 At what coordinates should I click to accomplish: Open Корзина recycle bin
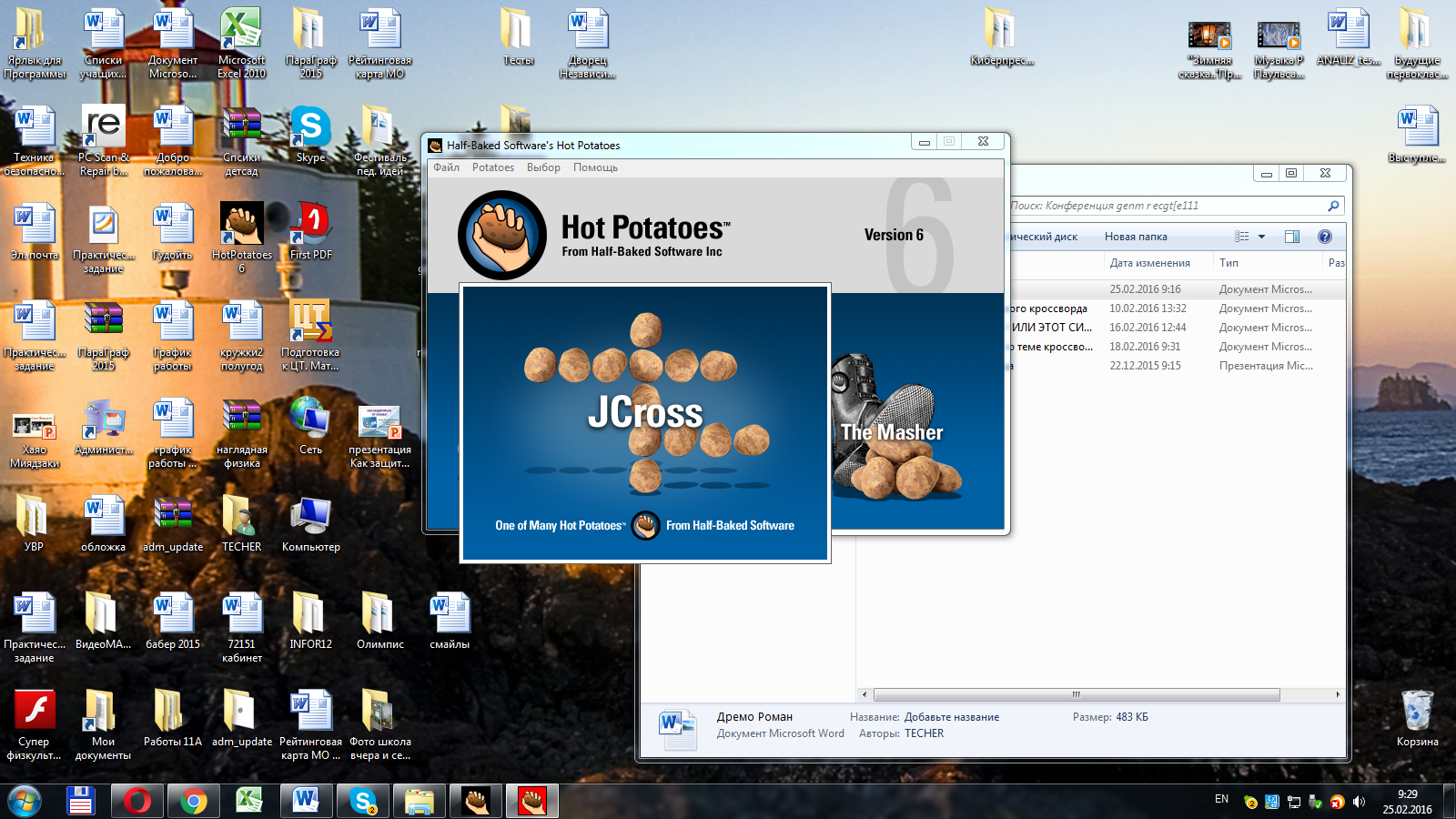tap(1418, 719)
